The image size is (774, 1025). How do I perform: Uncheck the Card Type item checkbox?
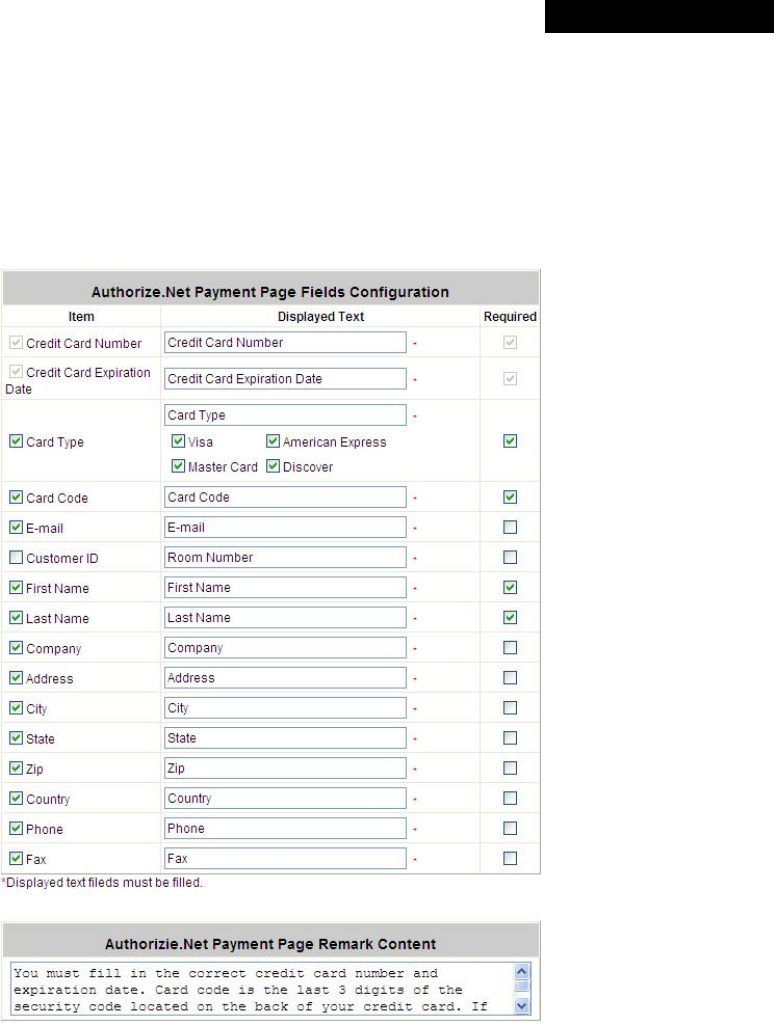[x=16, y=441]
